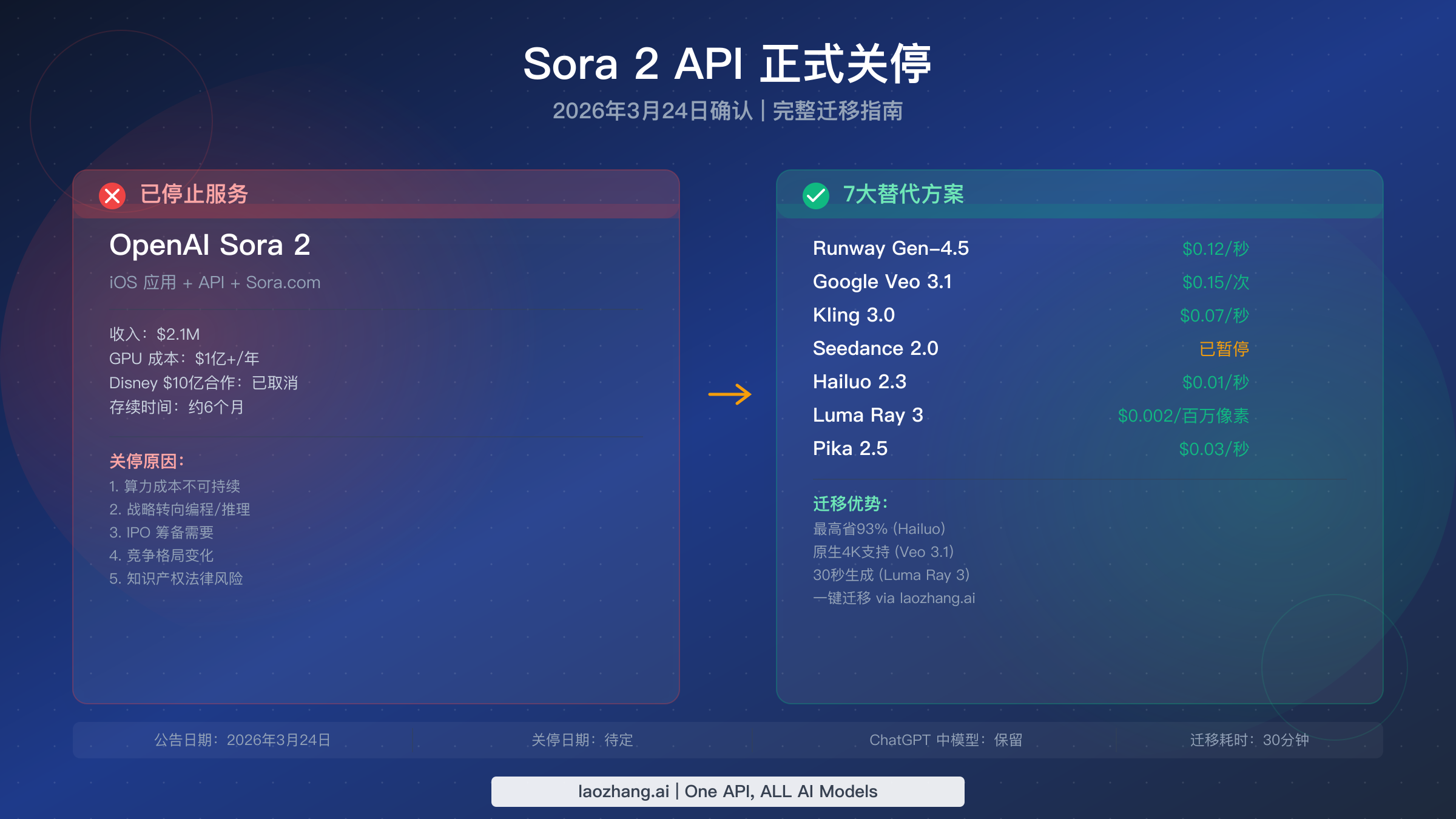Click the 迁移耗时：30分钟 footer item
This screenshot has width=1456, height=819.
click(x=1249, y=740)
